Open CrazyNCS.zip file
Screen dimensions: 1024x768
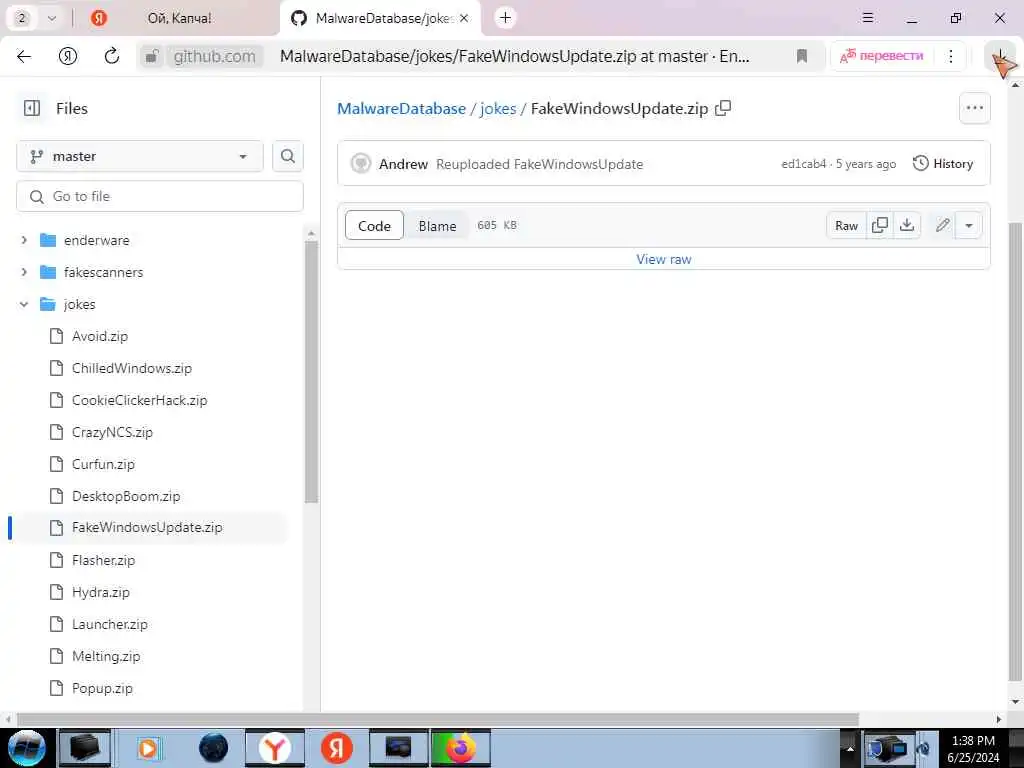112,432
